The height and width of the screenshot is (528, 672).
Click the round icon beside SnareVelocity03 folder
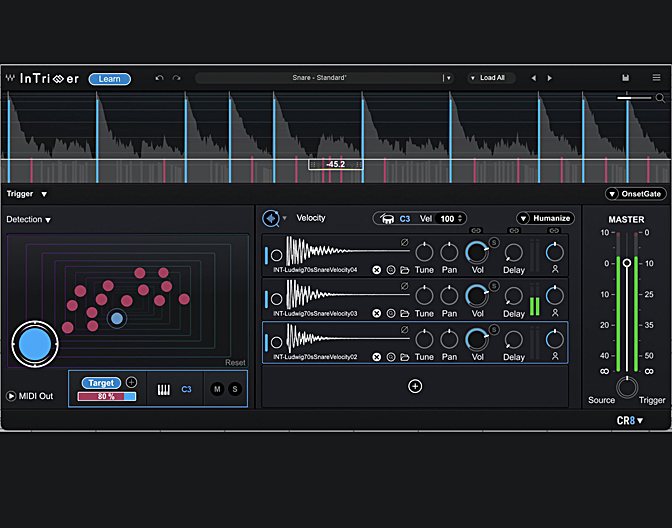tap(390, 313)
